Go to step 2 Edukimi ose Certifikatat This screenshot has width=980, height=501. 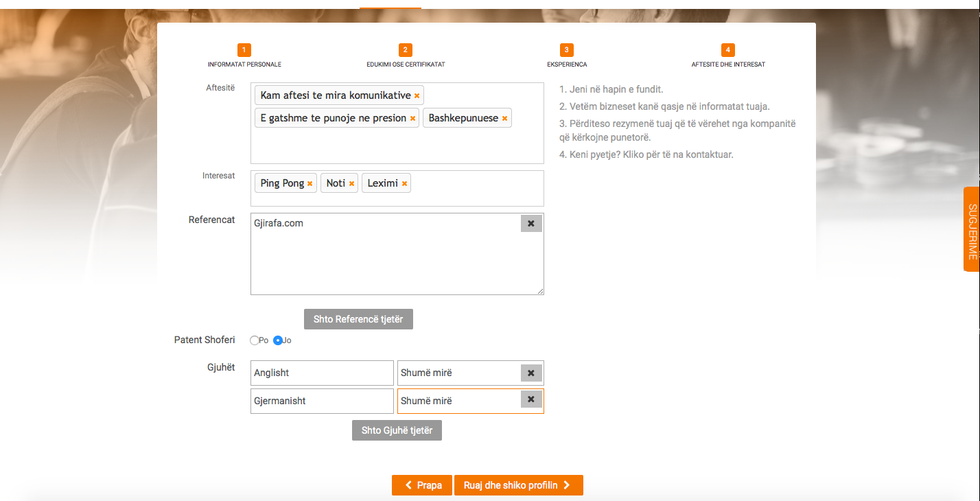click(x=405, y=50)
